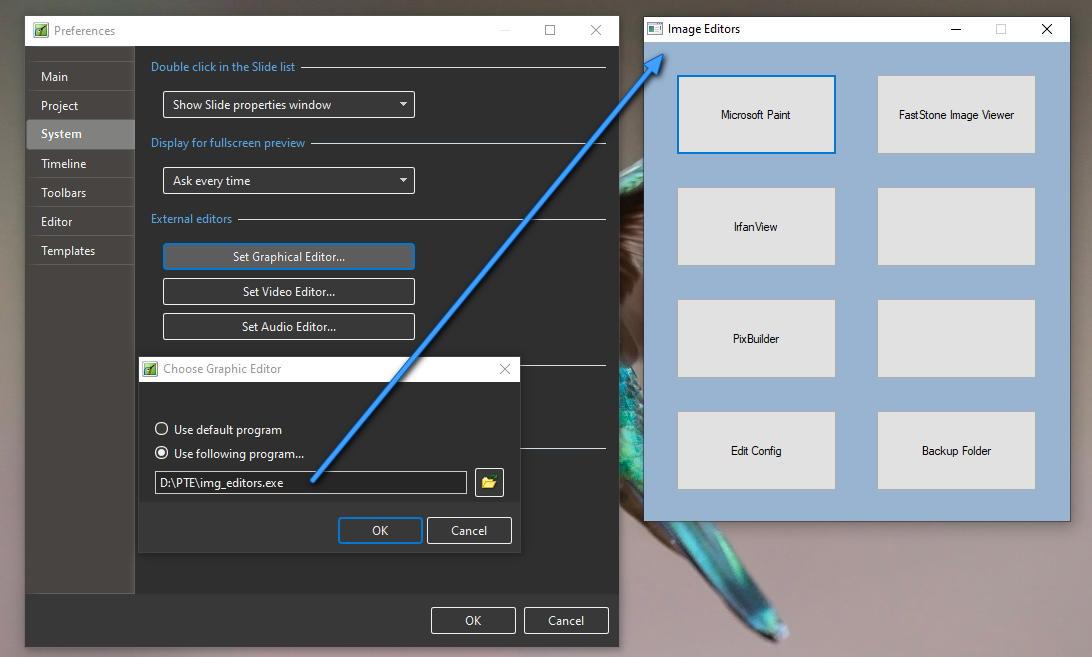This screenshot has width=1092, height=657.
Task: Minimize the Image Editors window
Action: tap(956, 29)
